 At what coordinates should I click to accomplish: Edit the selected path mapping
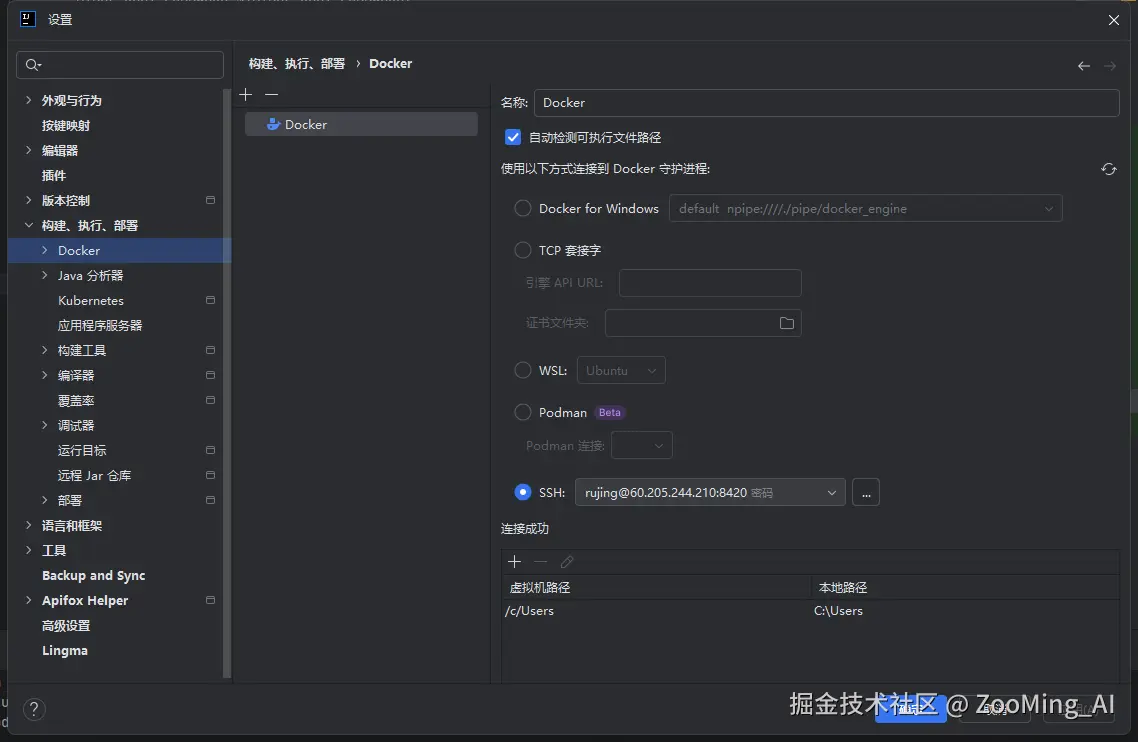click(567, 561)
